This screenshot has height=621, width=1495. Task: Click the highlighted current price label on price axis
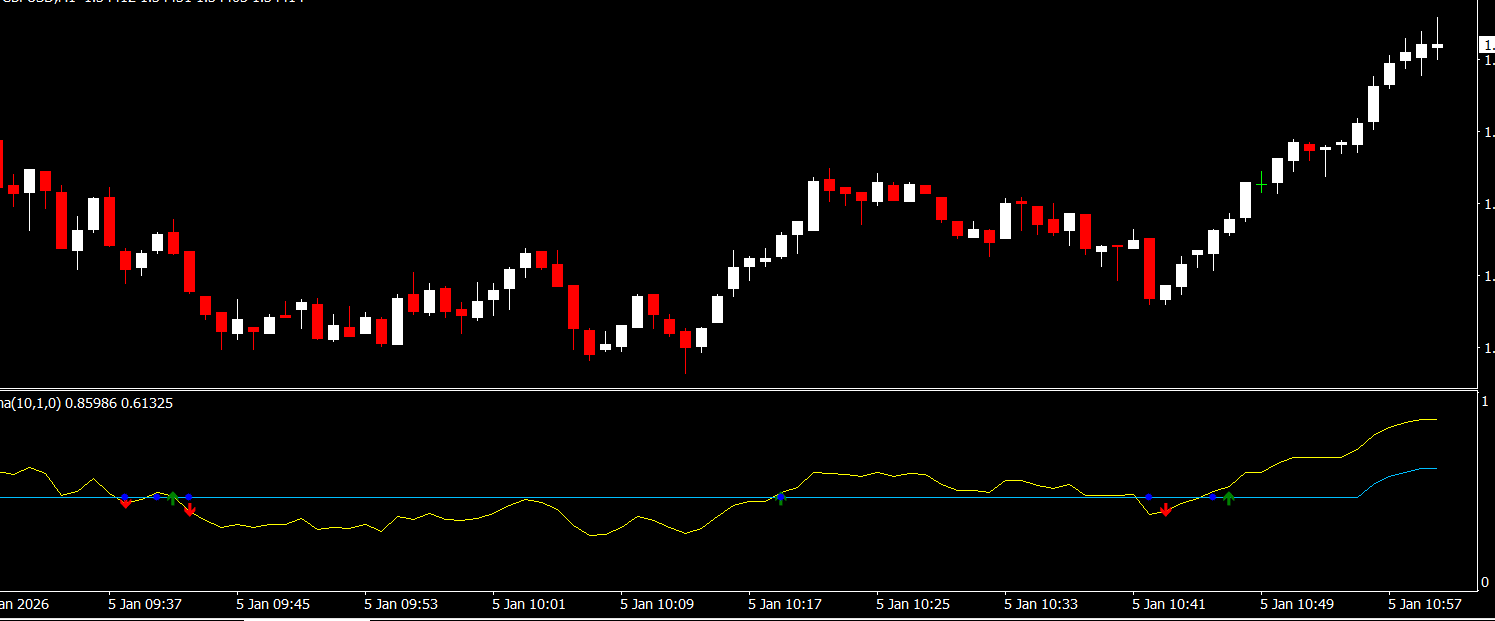1487,45
